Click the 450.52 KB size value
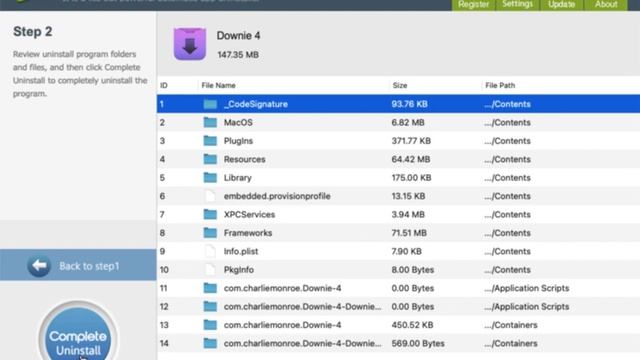Image resolution: width=640 pixels, height=360 pixels. point(412,325)
